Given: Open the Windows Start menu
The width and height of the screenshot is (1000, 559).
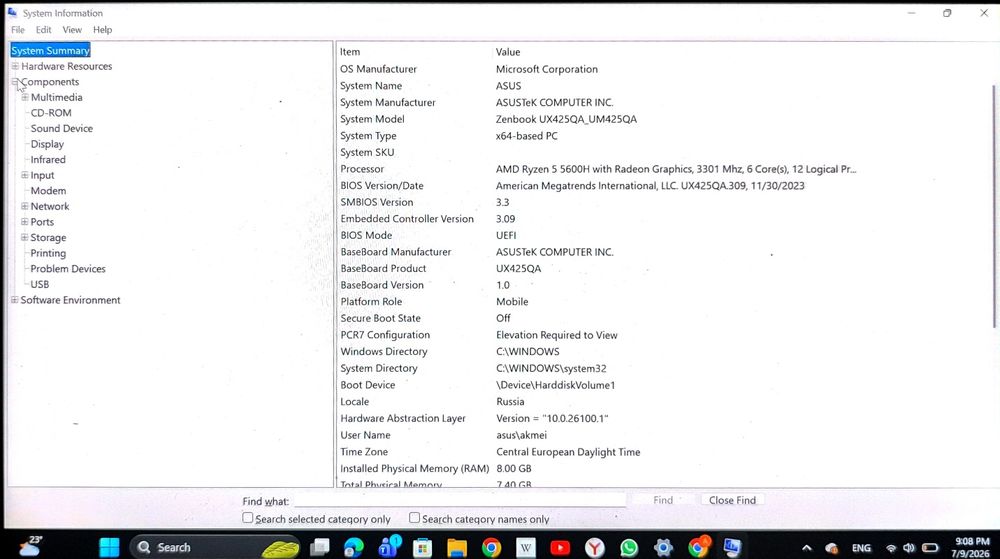Looking at the screenshot, I should pos(109,547).
